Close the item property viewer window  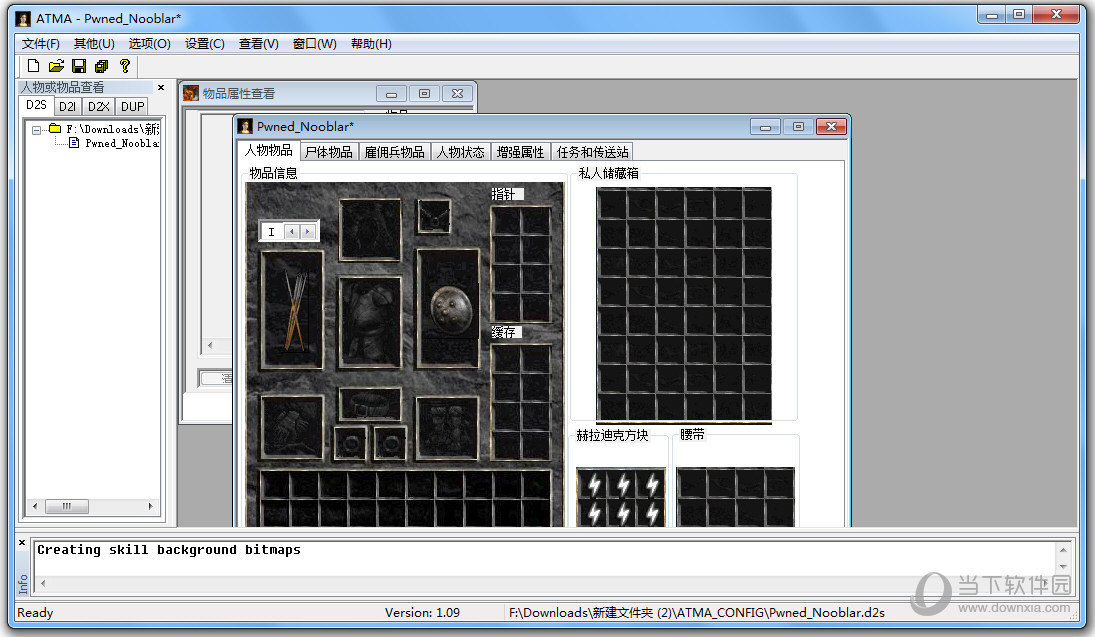(457, 94)
